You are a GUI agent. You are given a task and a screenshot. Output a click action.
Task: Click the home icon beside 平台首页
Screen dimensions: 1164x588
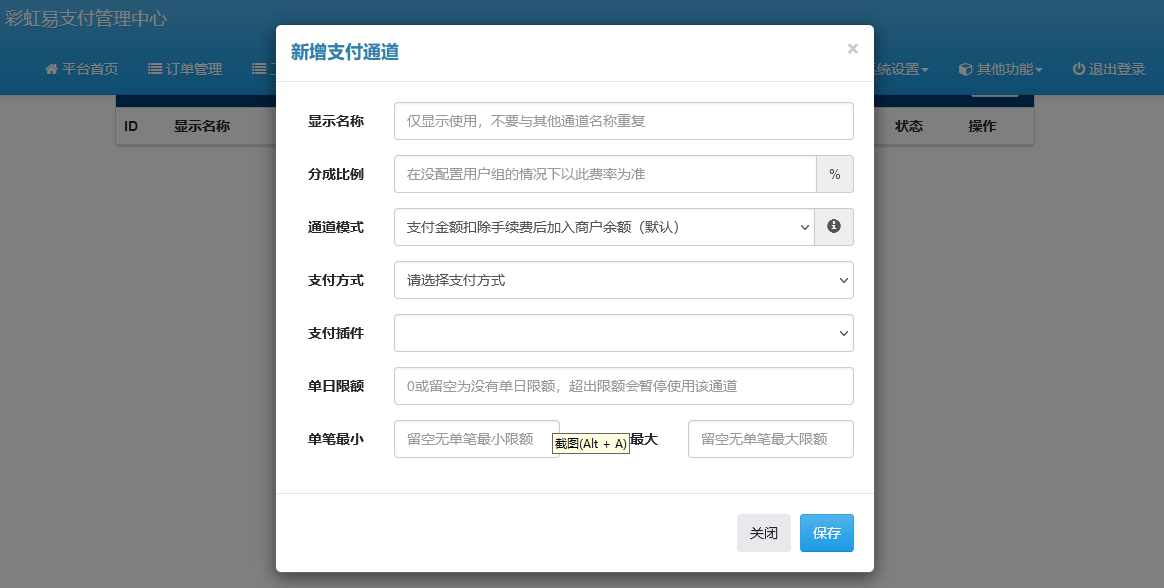[50, 69]
